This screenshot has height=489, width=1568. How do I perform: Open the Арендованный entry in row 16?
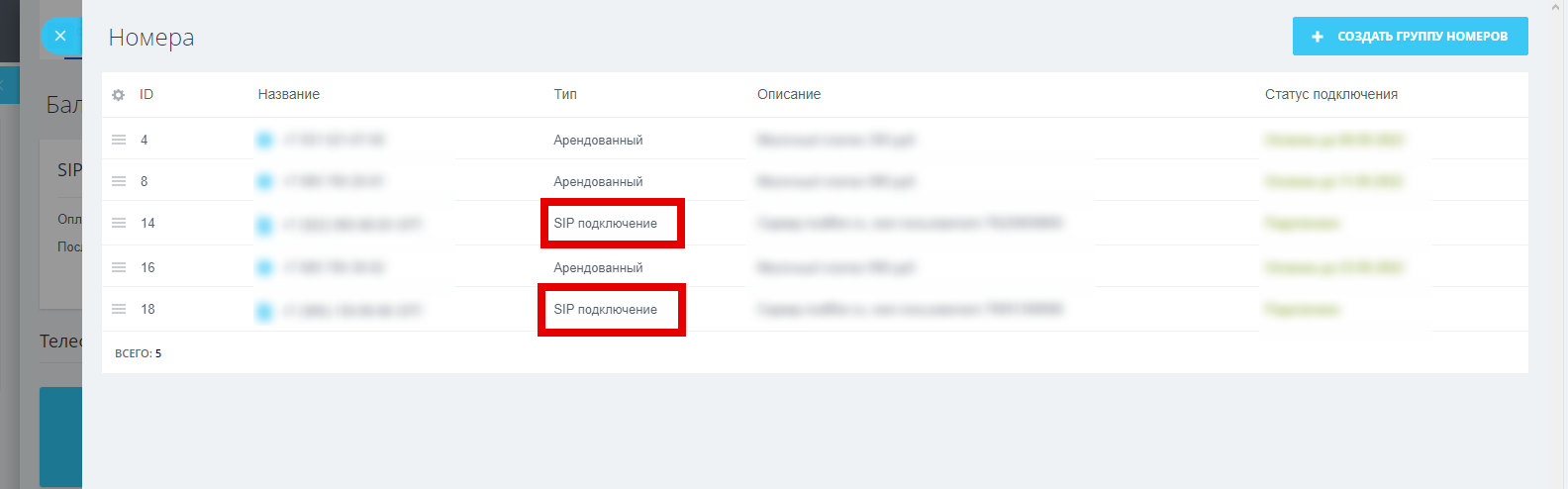(x=598, y=267)
